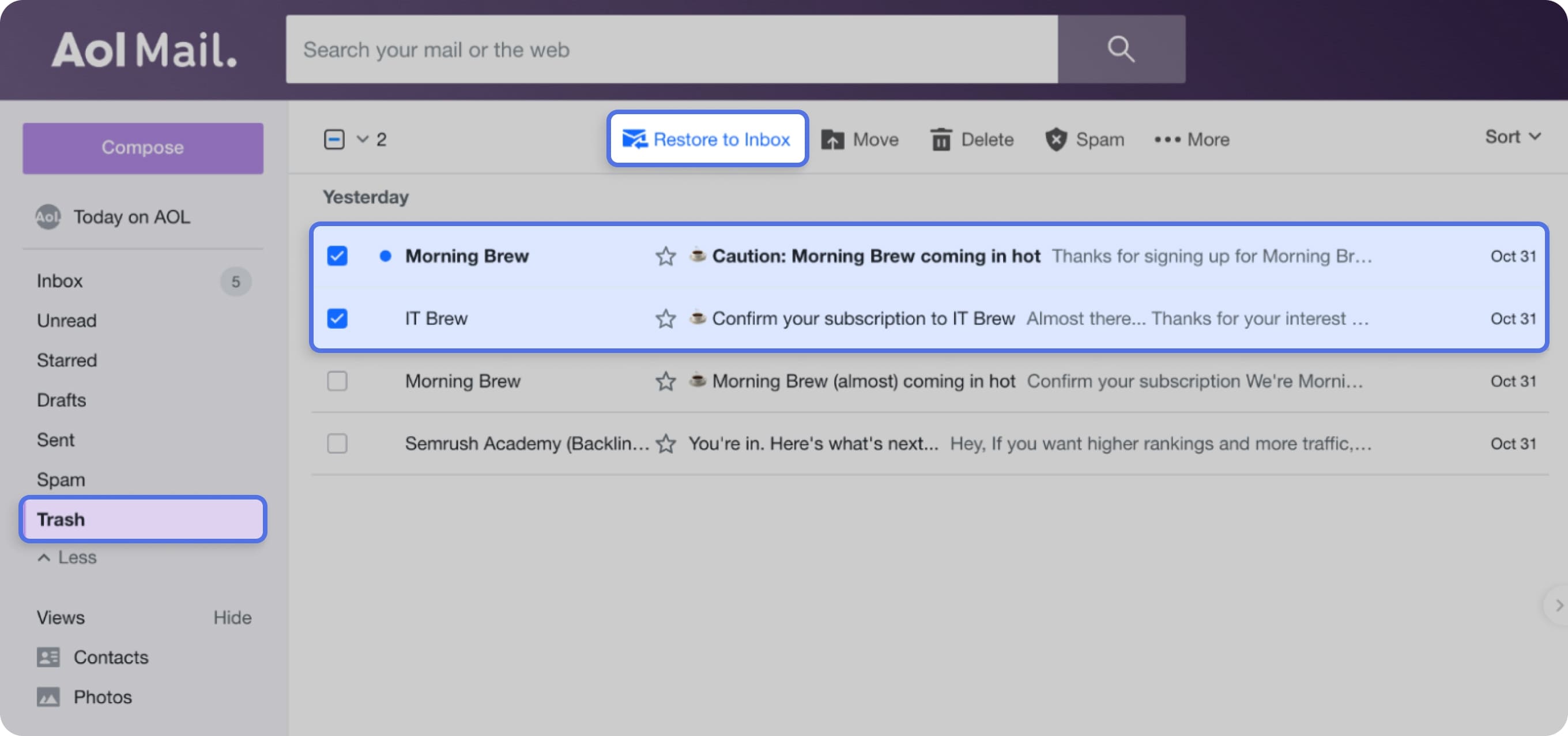The image size is (1568, 736).
Task: Uncheck the Morning Brew email checkbox
Action: tap(337, 256)
